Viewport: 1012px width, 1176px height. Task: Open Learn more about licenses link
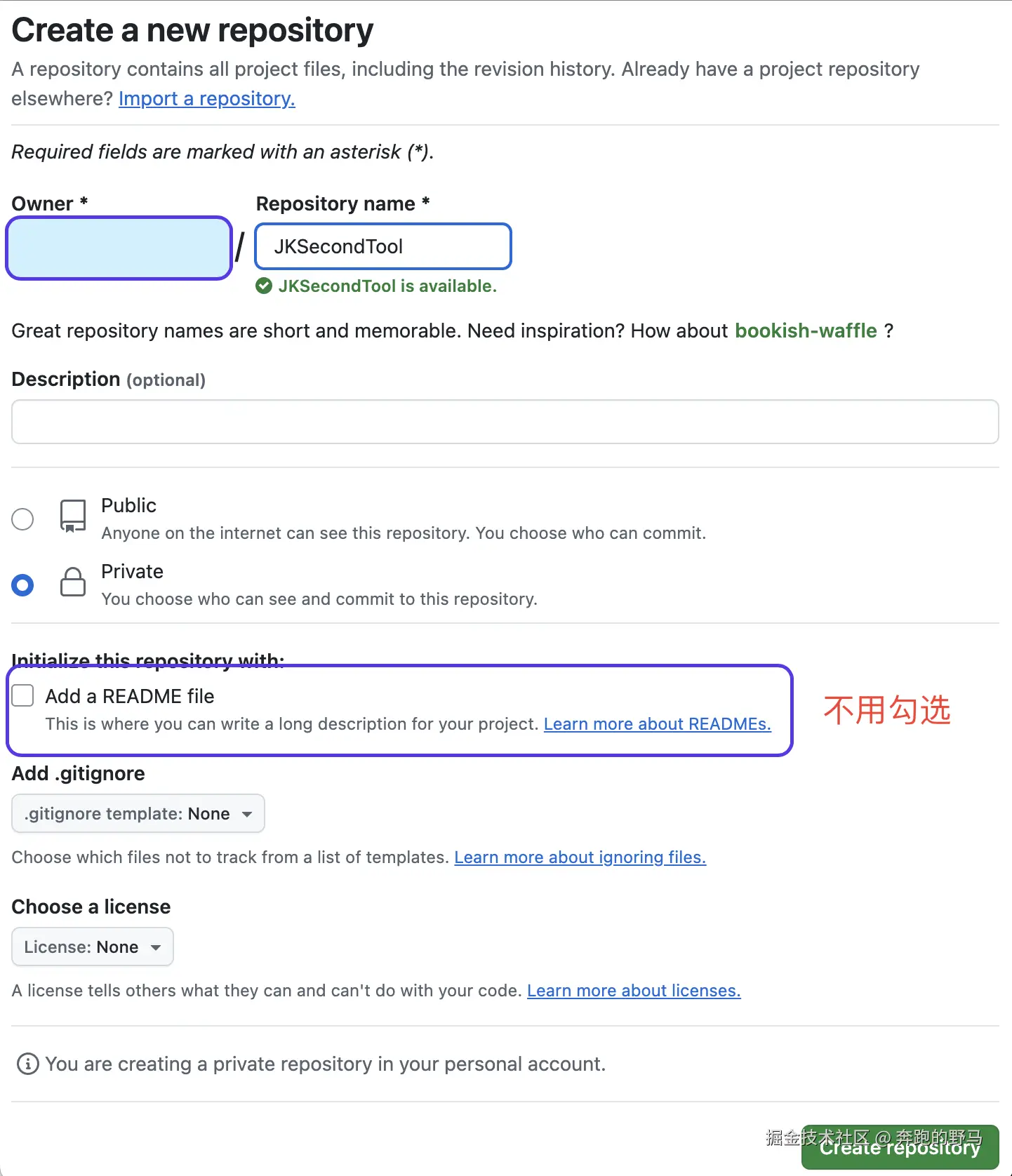[634, 990]
